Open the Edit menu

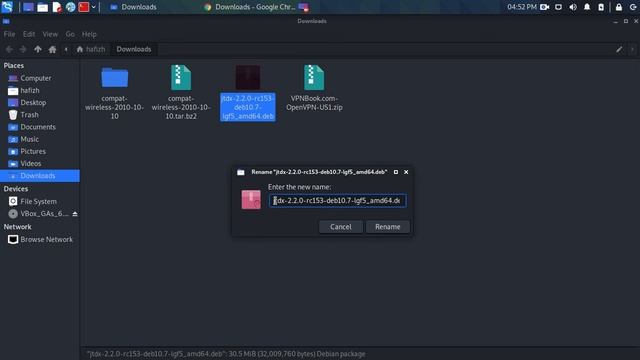pos(29,34)
